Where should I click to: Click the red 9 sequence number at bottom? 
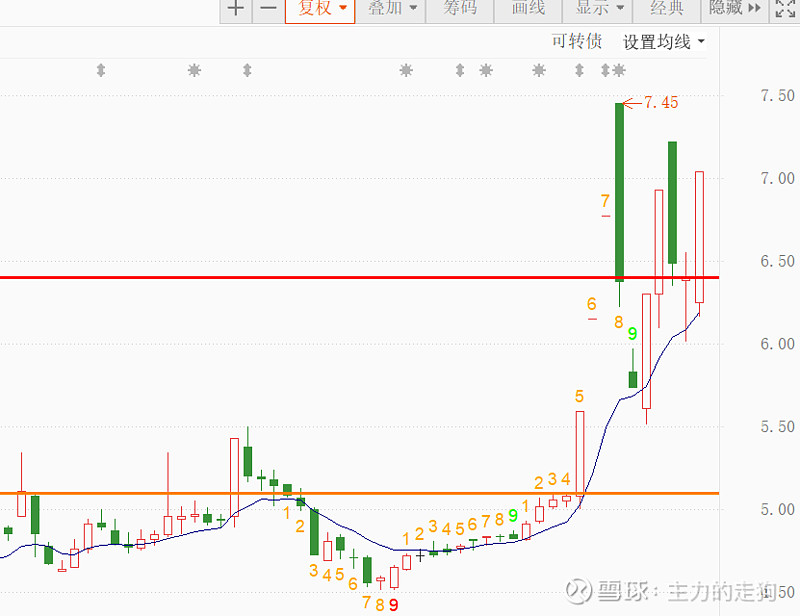point(393,605)
